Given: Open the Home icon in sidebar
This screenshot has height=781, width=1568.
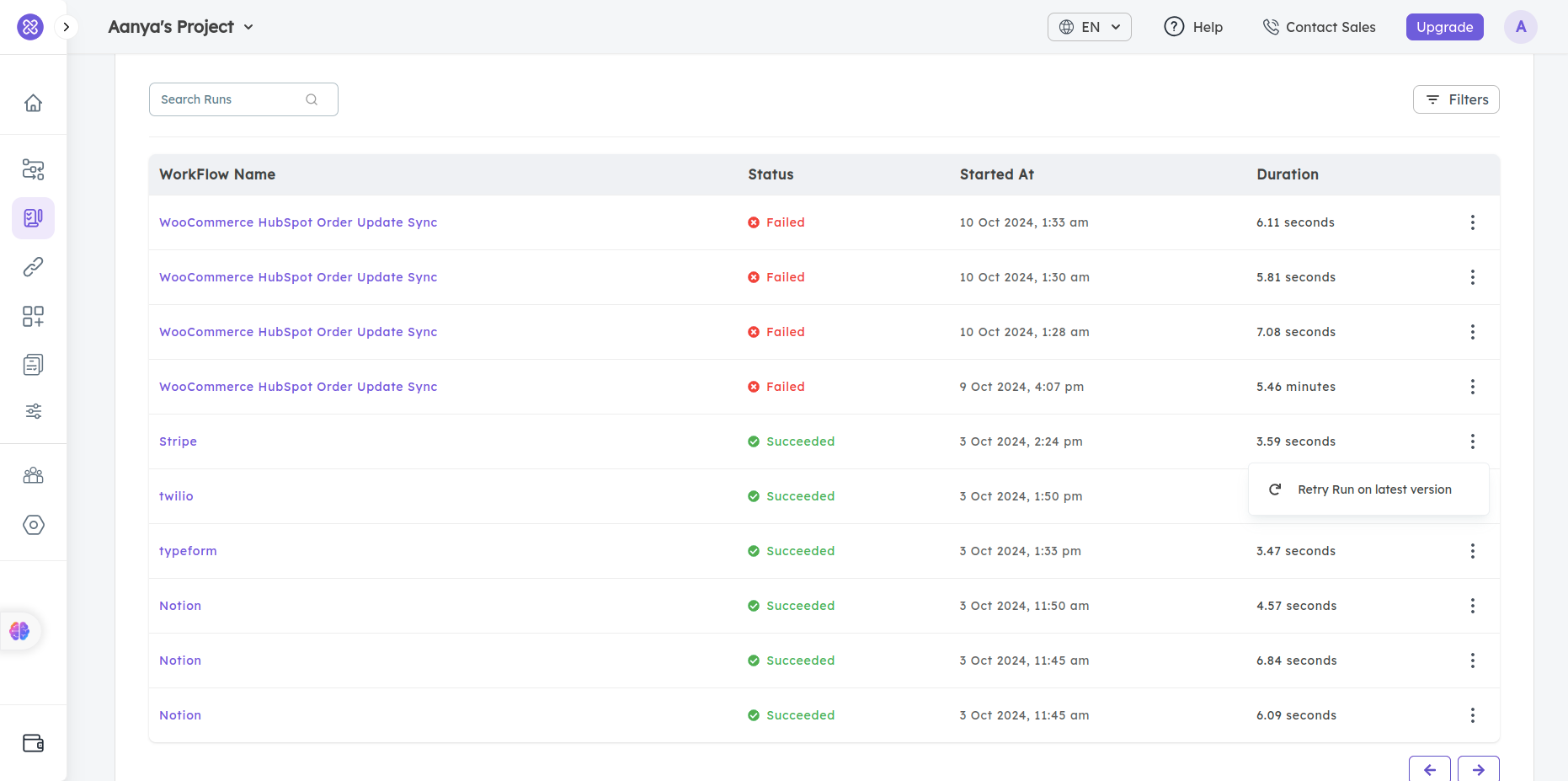Looking at the screenshot, I should point(33,103).
